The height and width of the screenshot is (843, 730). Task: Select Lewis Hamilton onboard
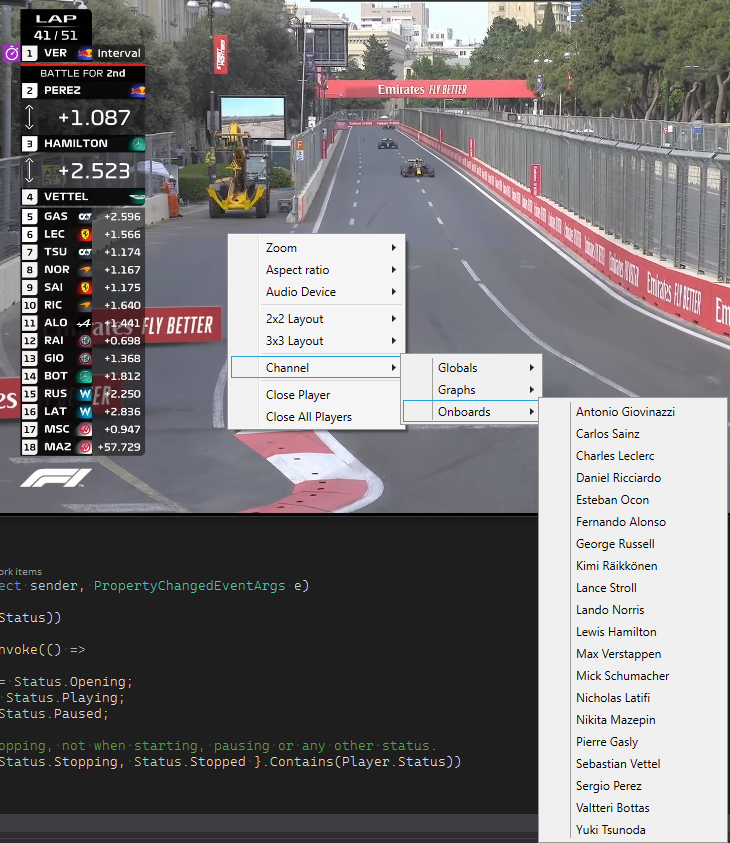[x=633, y=632]
